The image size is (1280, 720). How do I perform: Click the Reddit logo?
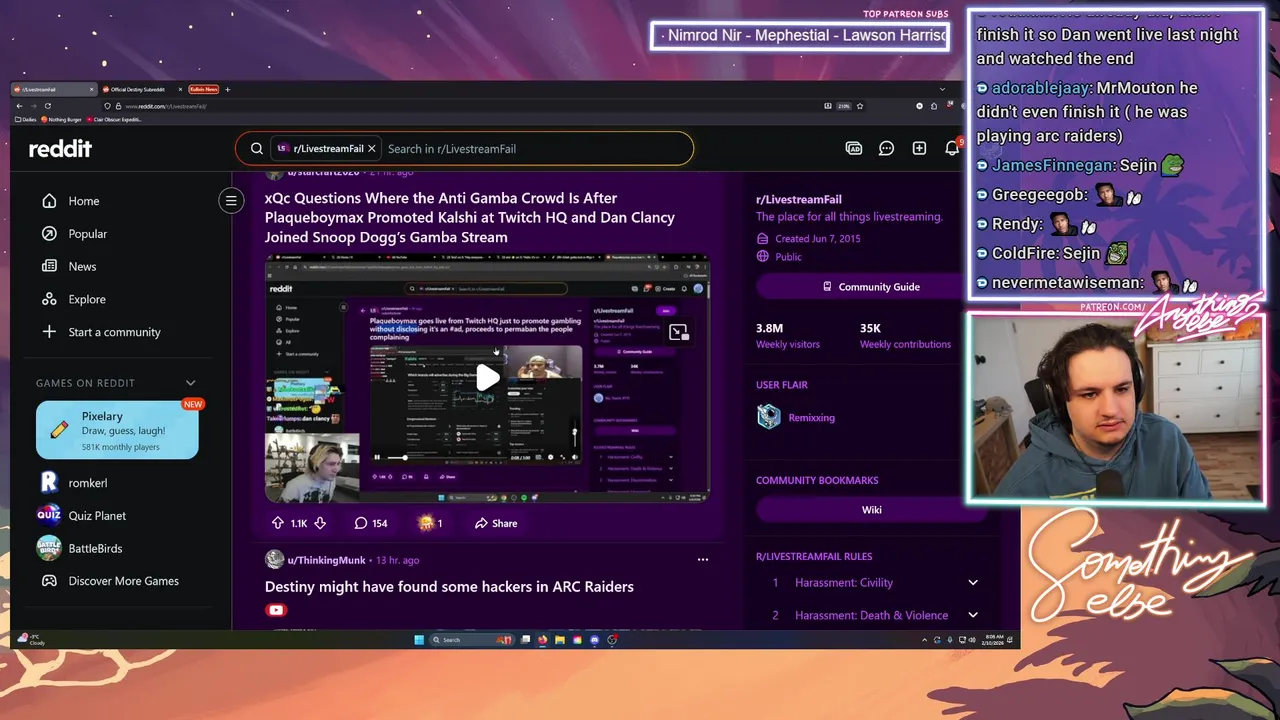60,148
